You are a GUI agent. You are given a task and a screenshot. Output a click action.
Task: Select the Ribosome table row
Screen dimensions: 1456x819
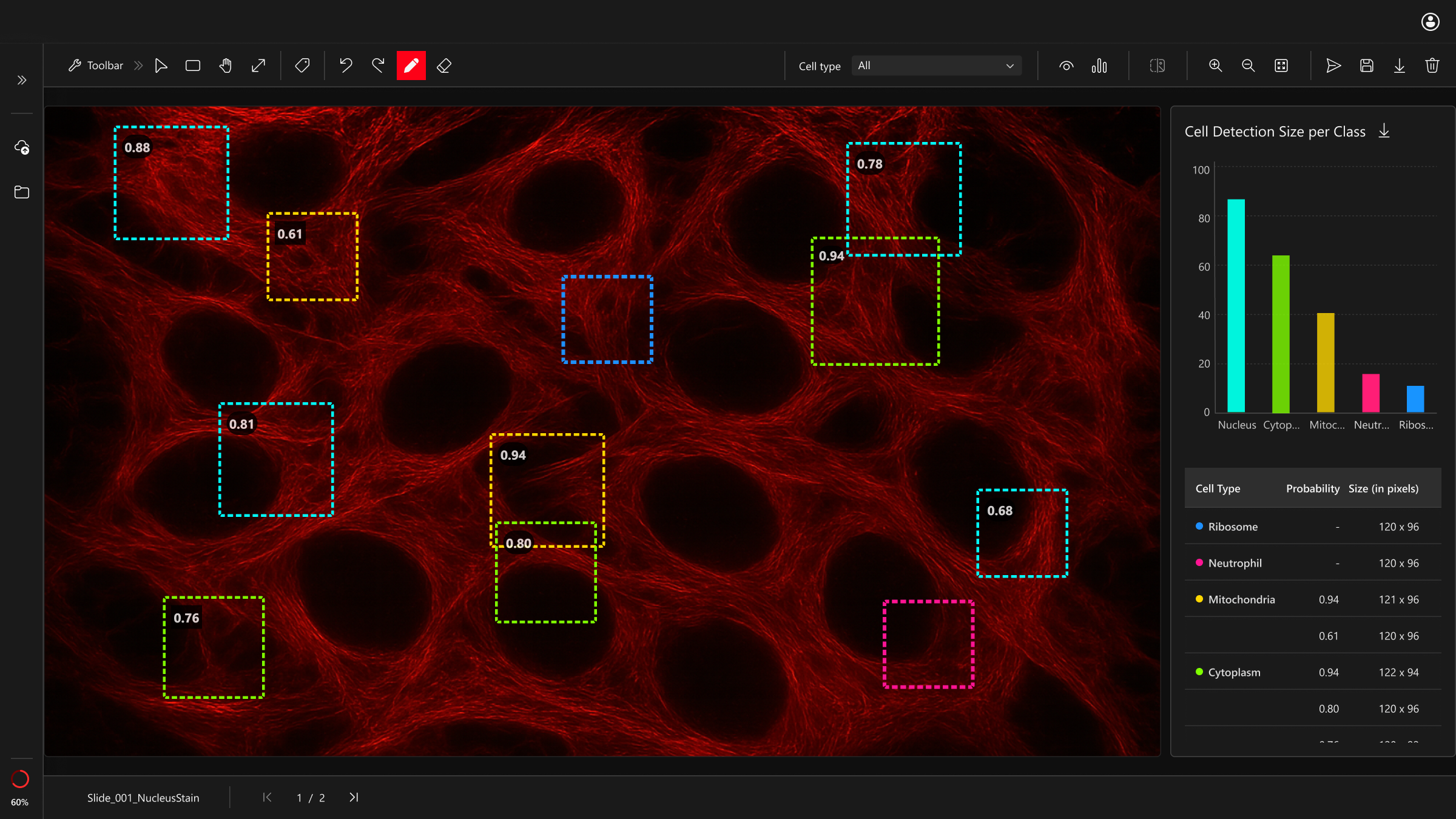1313,527
